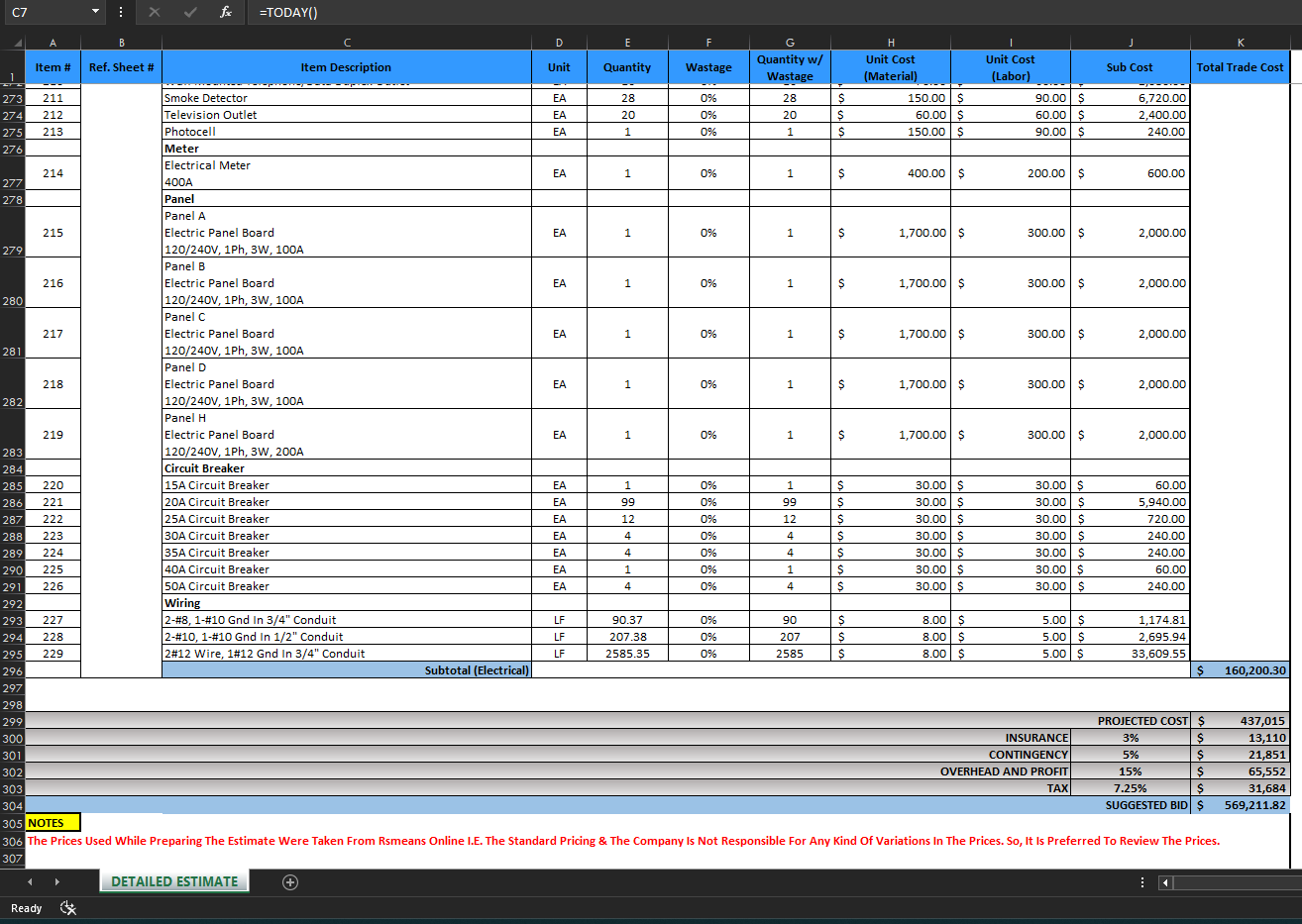Click the horizontal scrollbar left arrow
This screenshot has height=924, width=1302.
(1166, 882)
